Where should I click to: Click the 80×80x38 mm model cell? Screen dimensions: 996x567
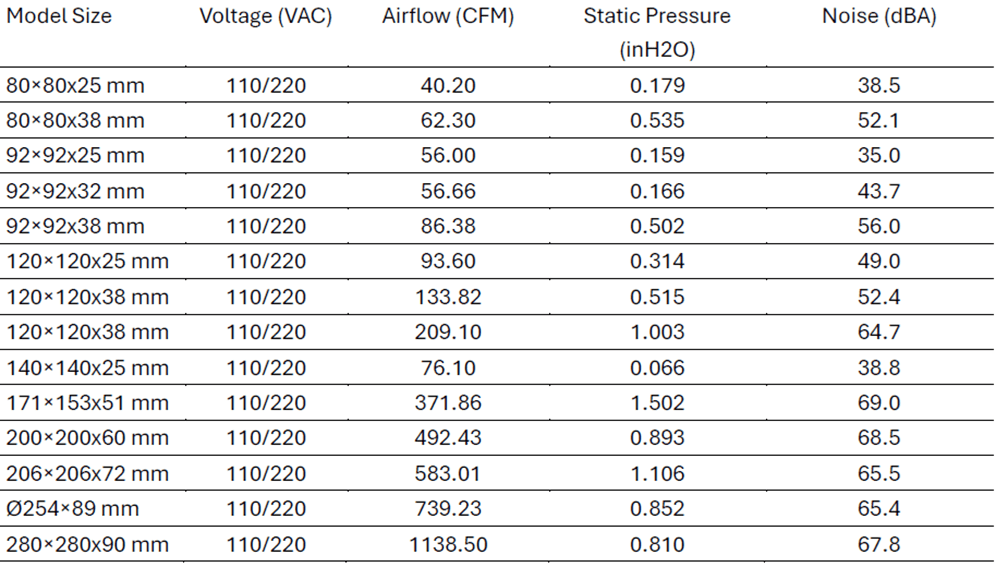(x=75, y=121)
